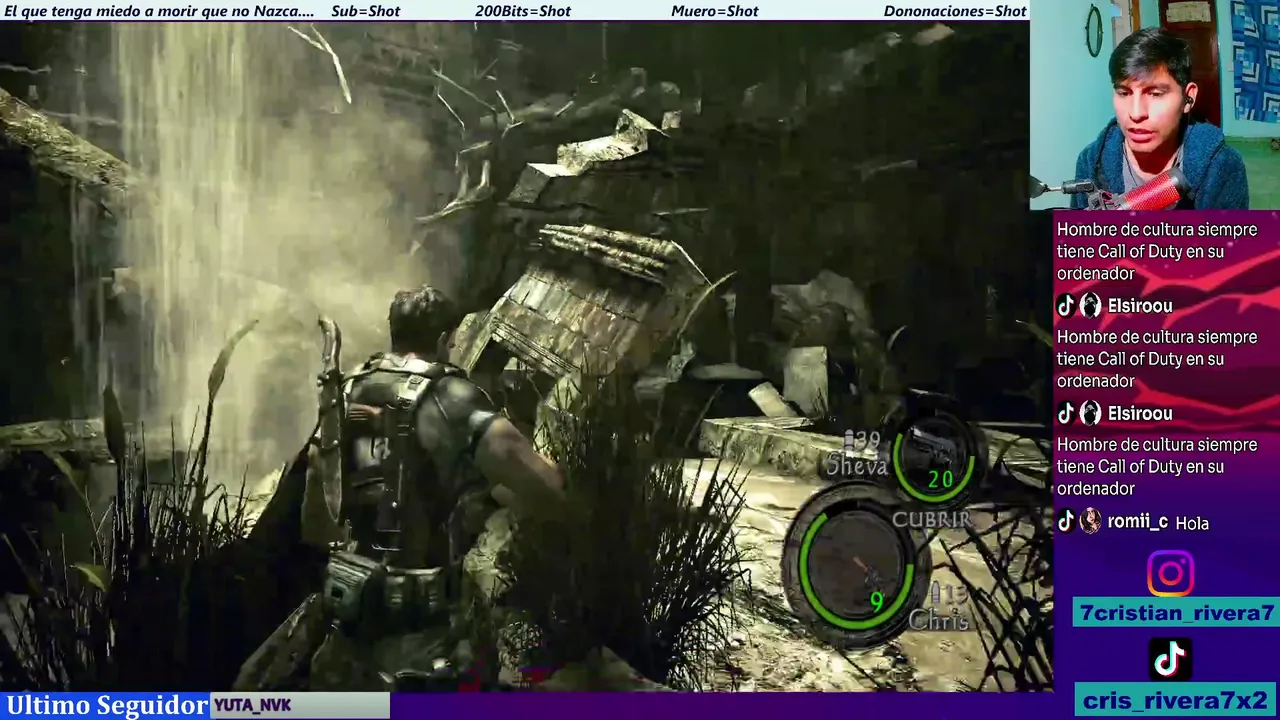
Task: Open the cris_rivera7x2 TikTok handle
Action: click(1176, 700)
